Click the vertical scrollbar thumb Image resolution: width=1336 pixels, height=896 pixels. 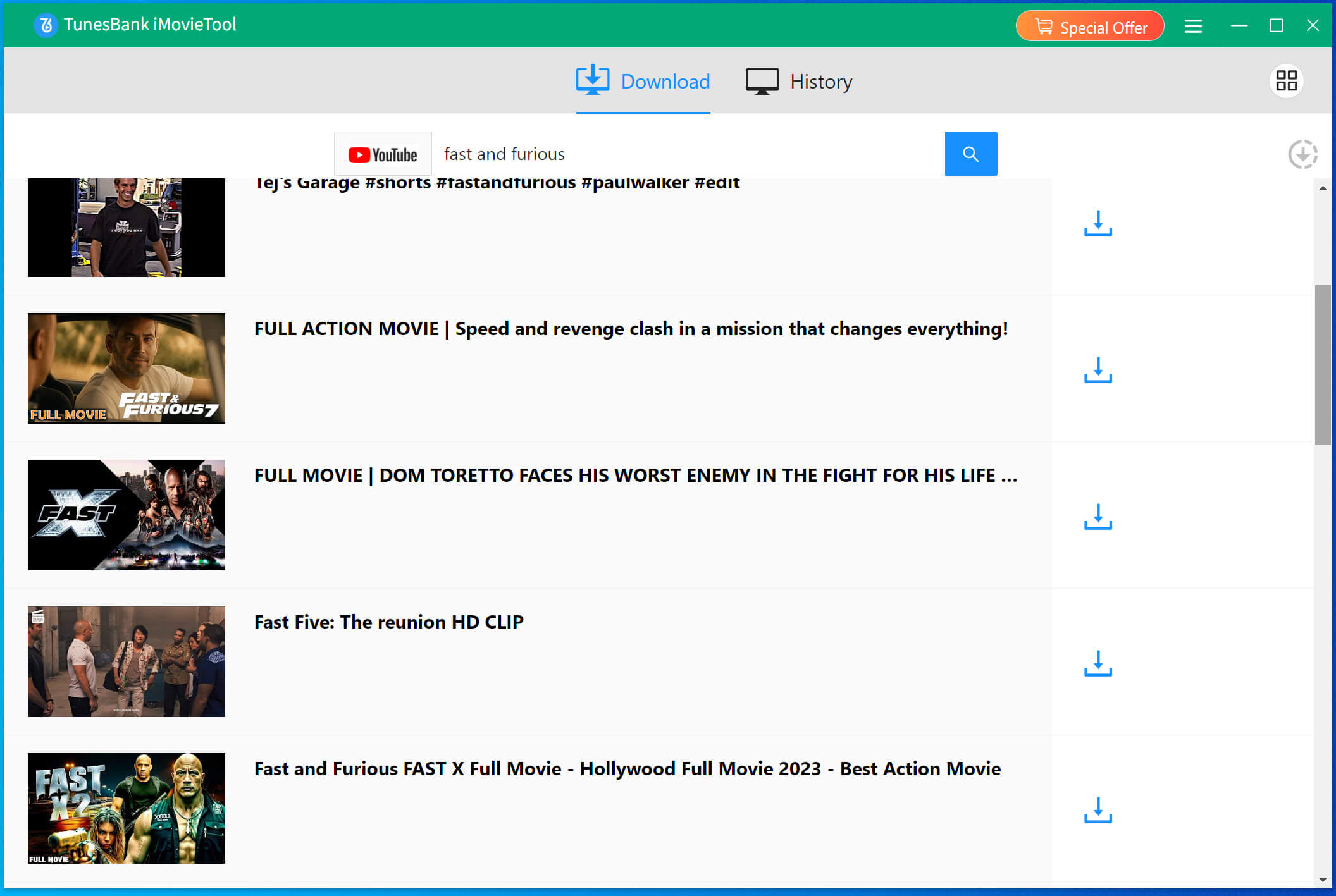click(1322, 365)
